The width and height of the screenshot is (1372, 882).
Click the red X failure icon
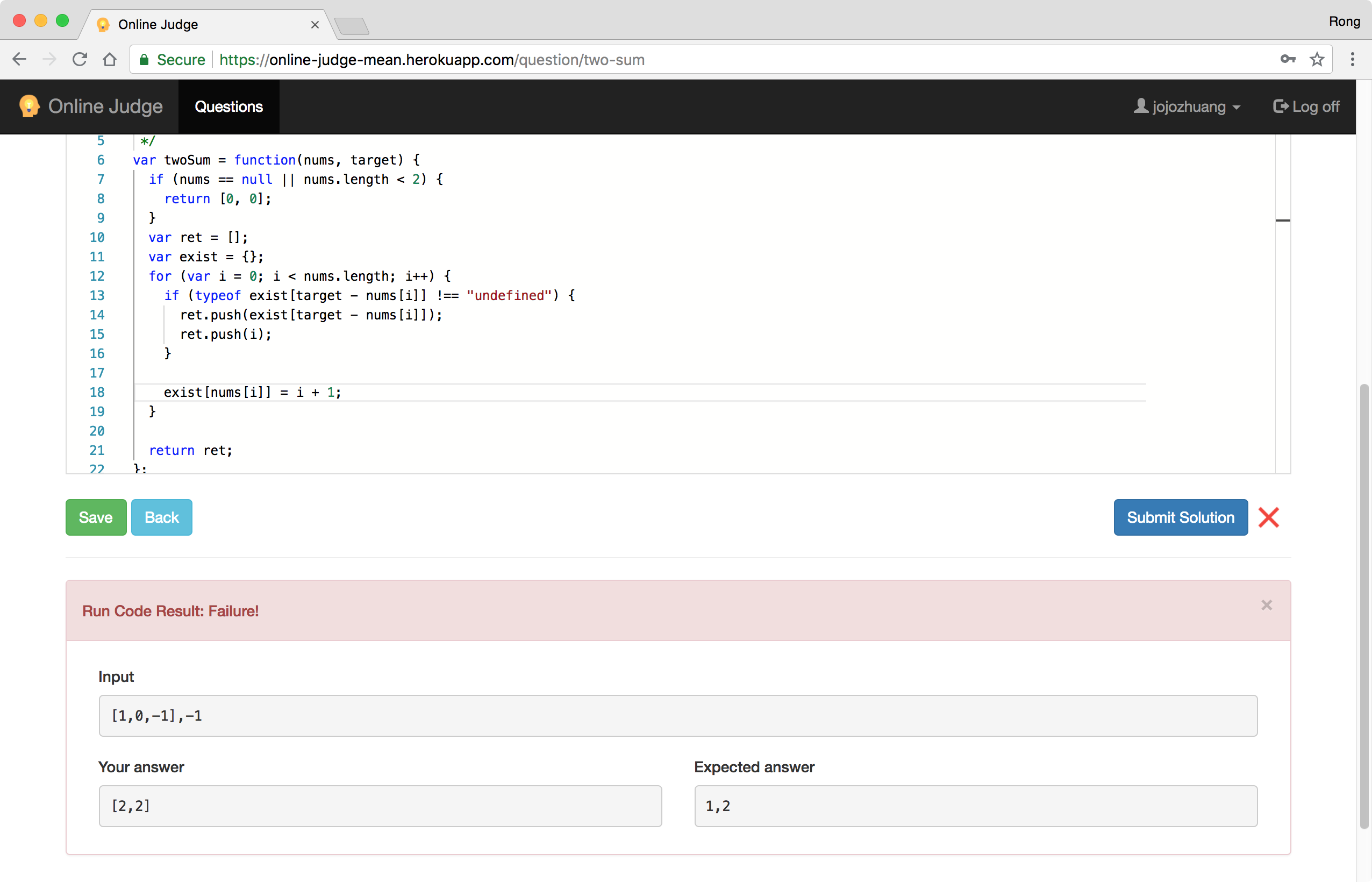(1268, 517)
